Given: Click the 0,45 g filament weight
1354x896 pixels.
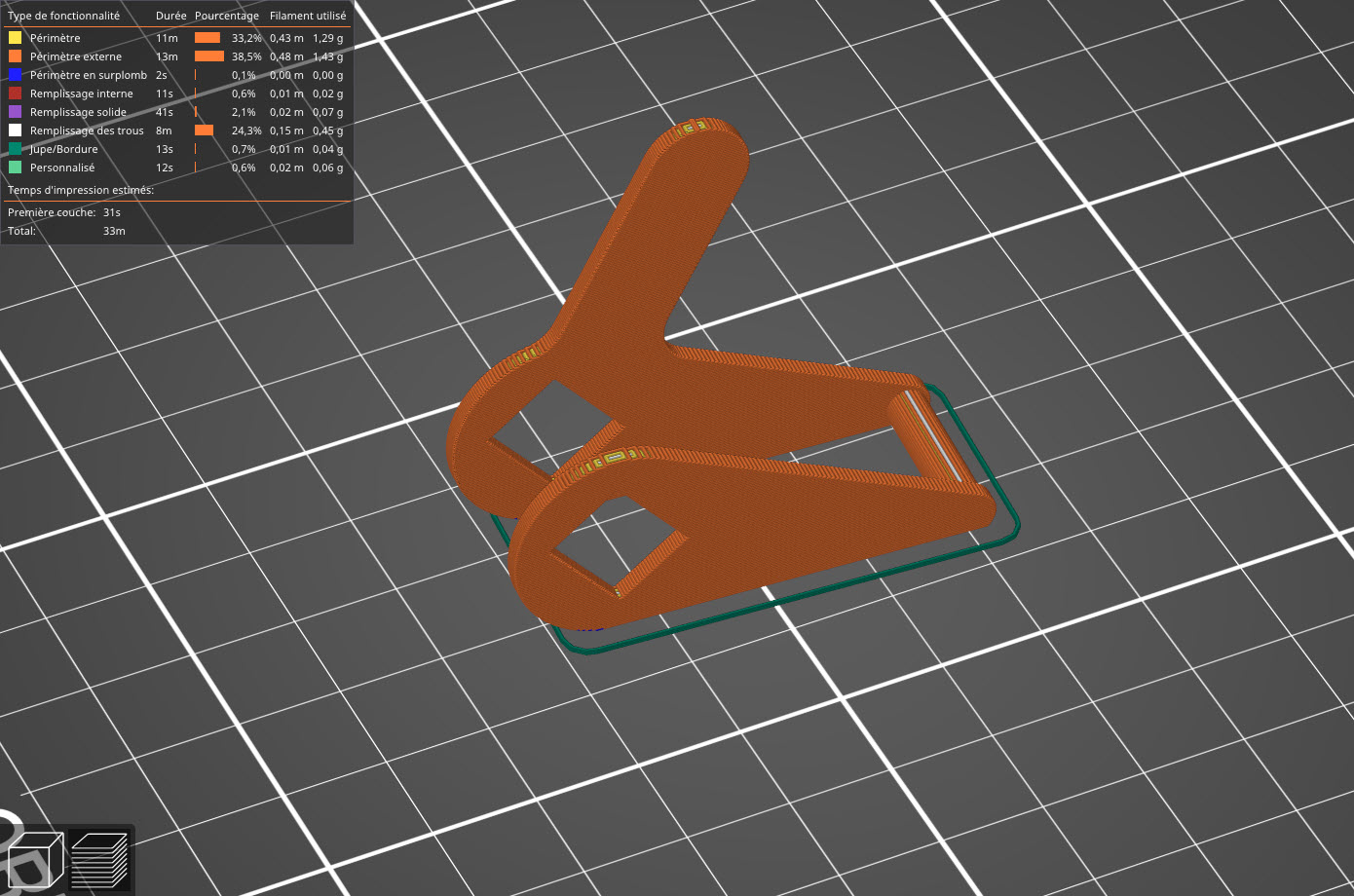Looking at the screenshot, I should (x=328, y=131).
